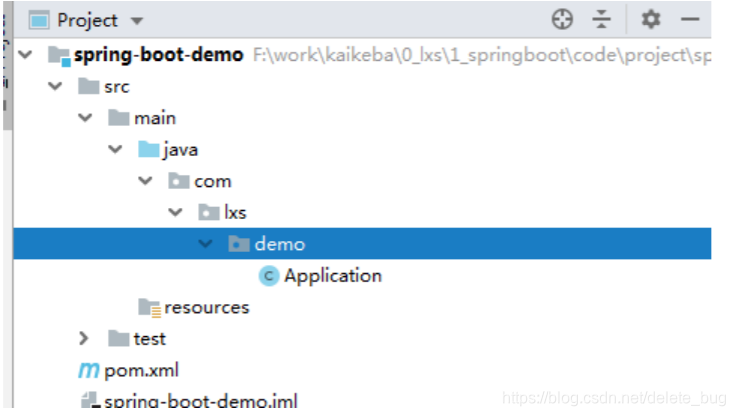Collapse the spring-boot-demo root node chevron
Viewport: 735px width, 416px height.
tap(25, 55)
